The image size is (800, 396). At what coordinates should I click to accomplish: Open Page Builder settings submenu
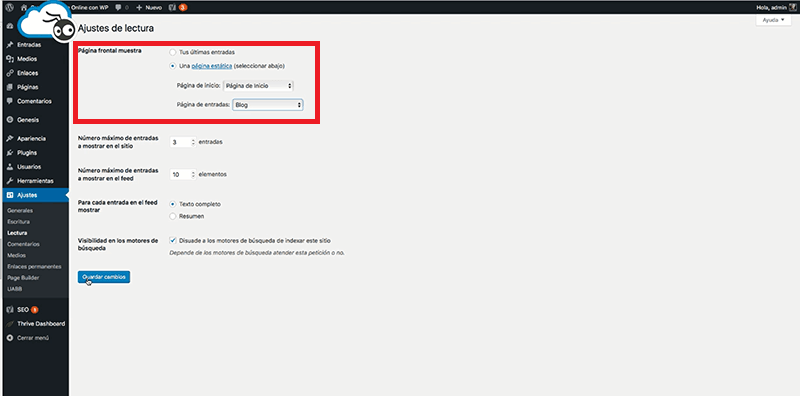coord(23,278)
